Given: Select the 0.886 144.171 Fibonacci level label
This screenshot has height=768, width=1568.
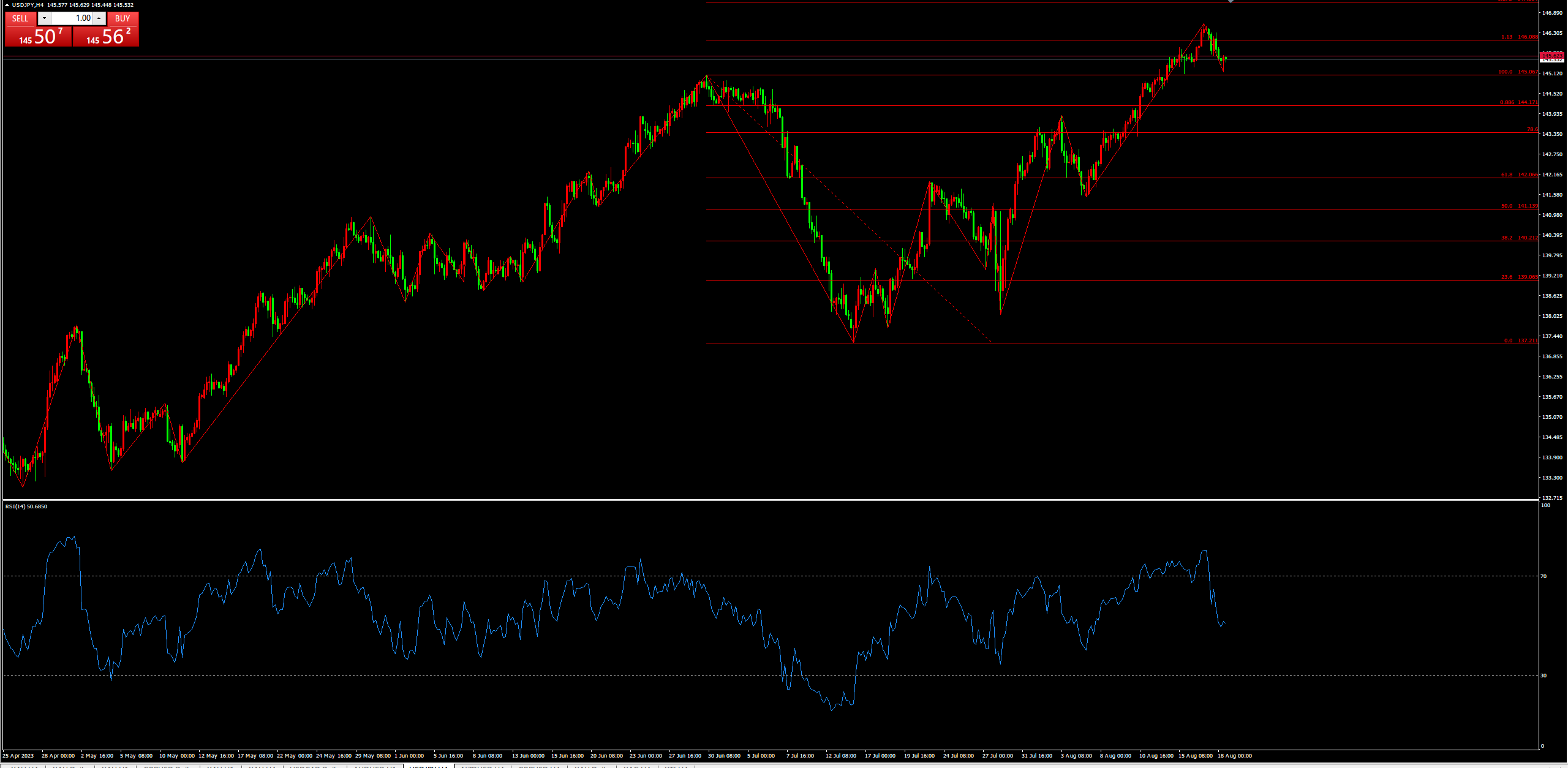Looking at the screenshot, I should pyautogui.click(x=1518, y=102).
